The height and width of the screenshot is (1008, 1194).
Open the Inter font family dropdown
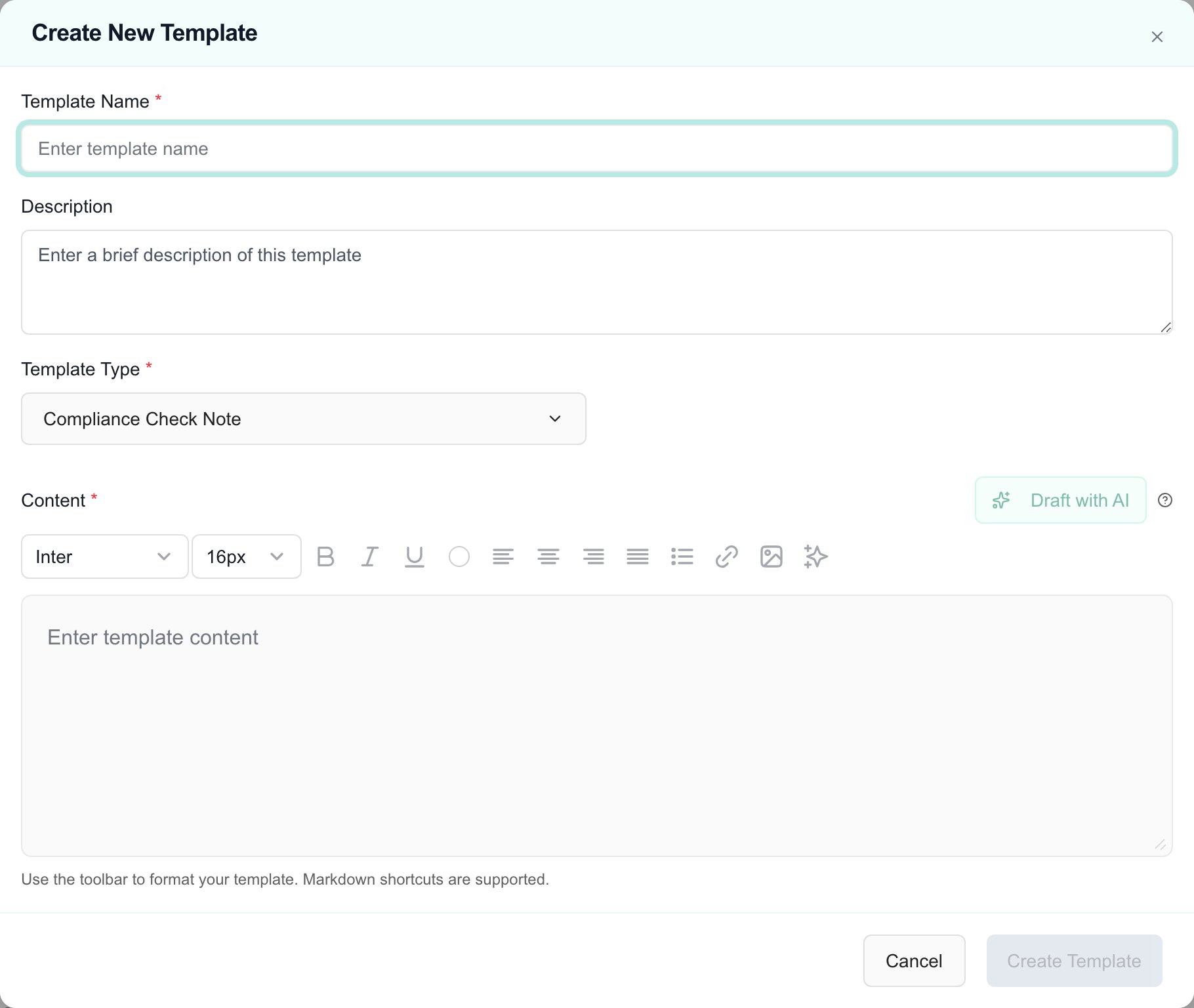[105, 556]
